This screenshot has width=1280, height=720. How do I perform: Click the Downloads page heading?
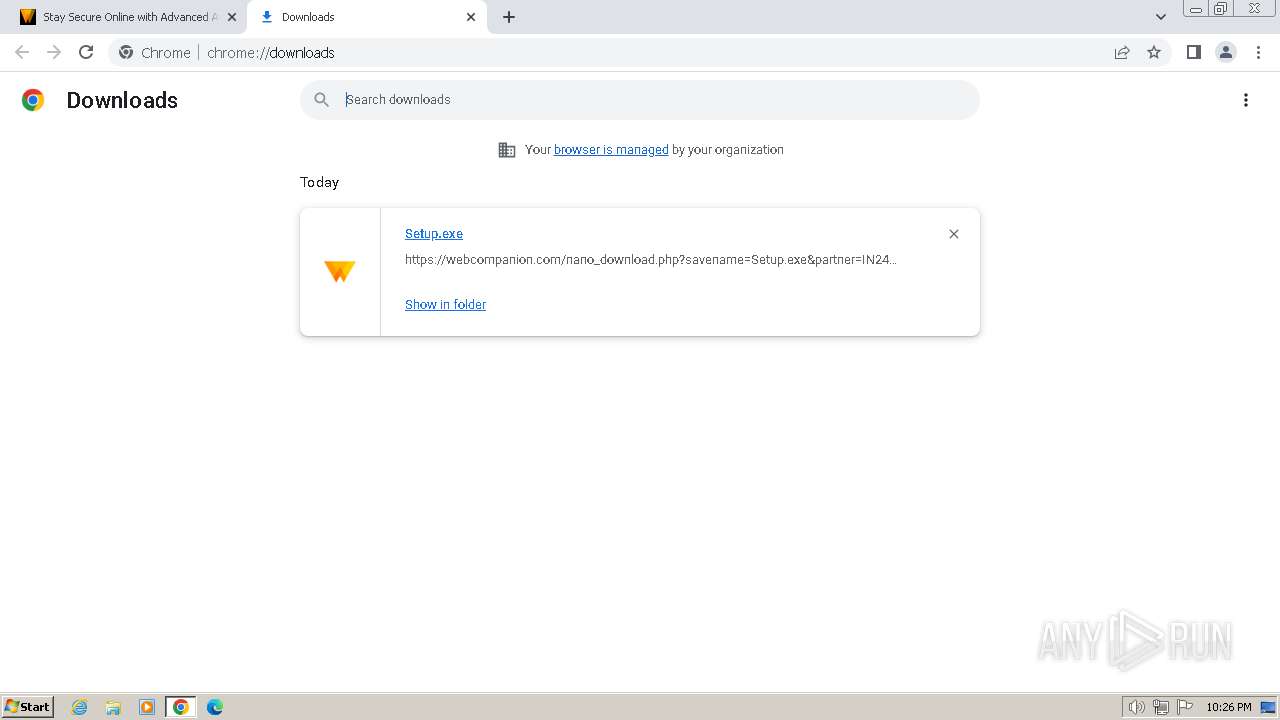[122, 100]
